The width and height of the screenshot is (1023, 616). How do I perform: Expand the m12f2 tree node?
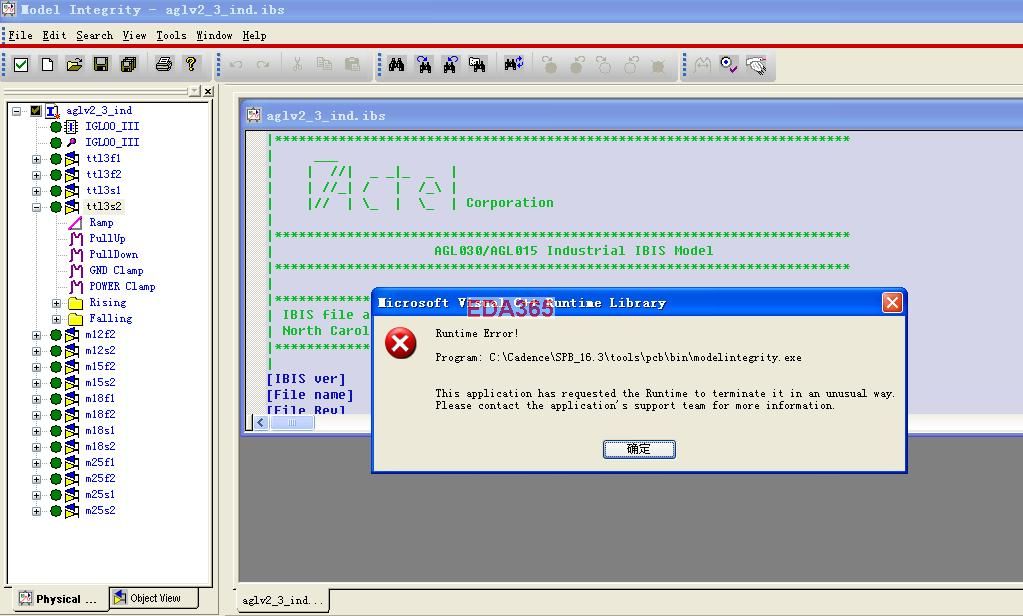click(37, 335)
